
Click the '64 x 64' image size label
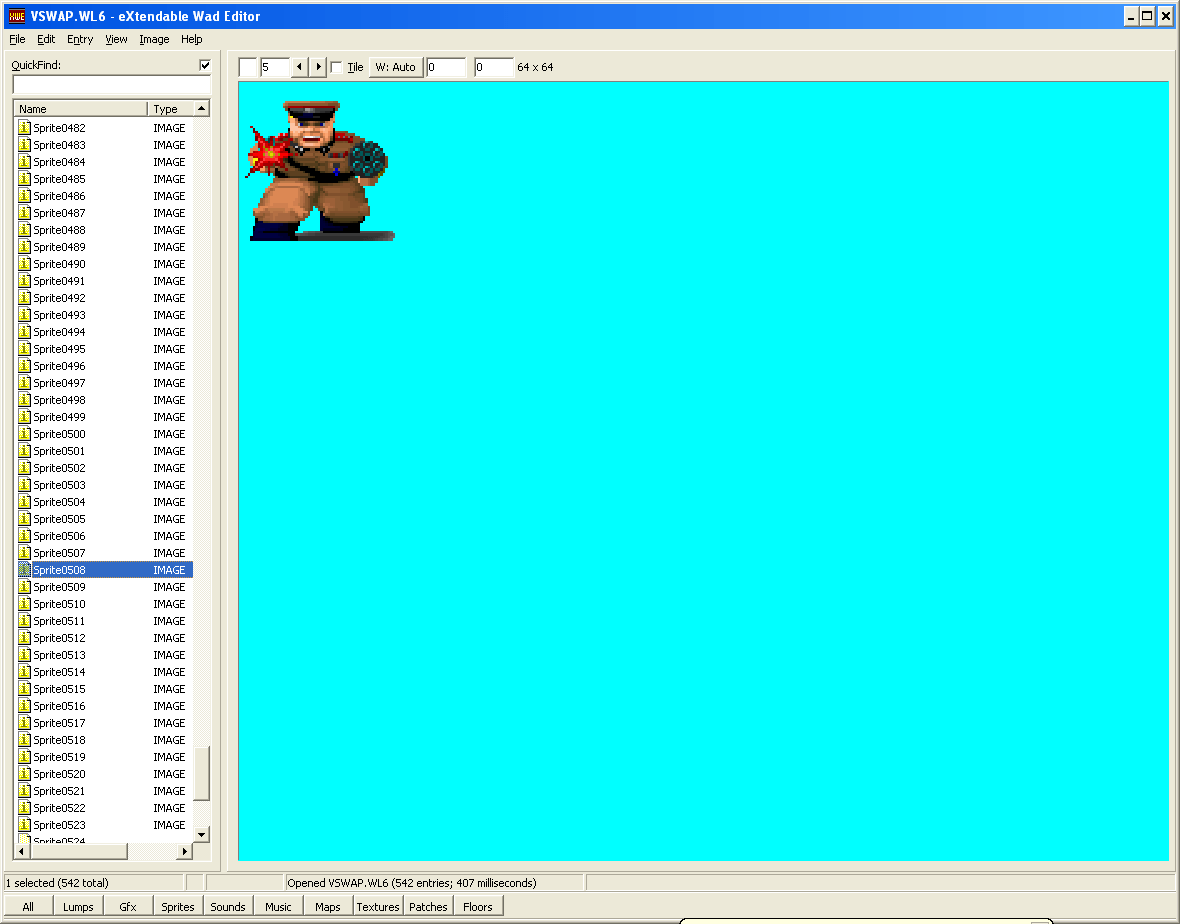[x=535, y=67]
